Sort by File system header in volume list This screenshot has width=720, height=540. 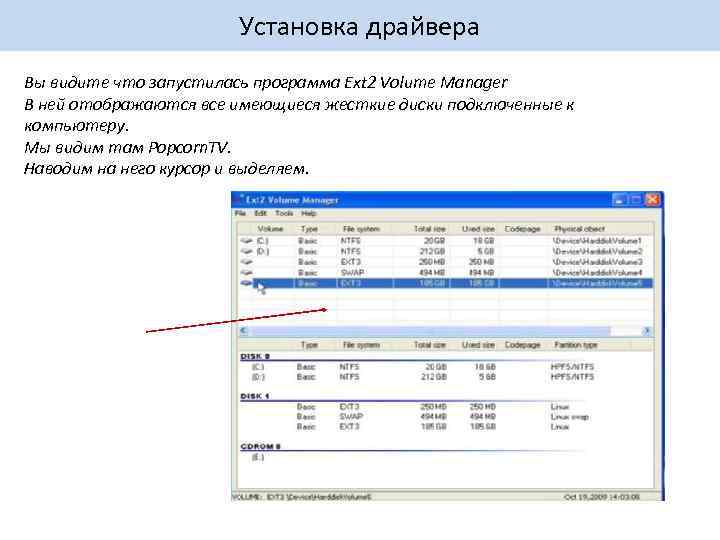coord(361,229)
